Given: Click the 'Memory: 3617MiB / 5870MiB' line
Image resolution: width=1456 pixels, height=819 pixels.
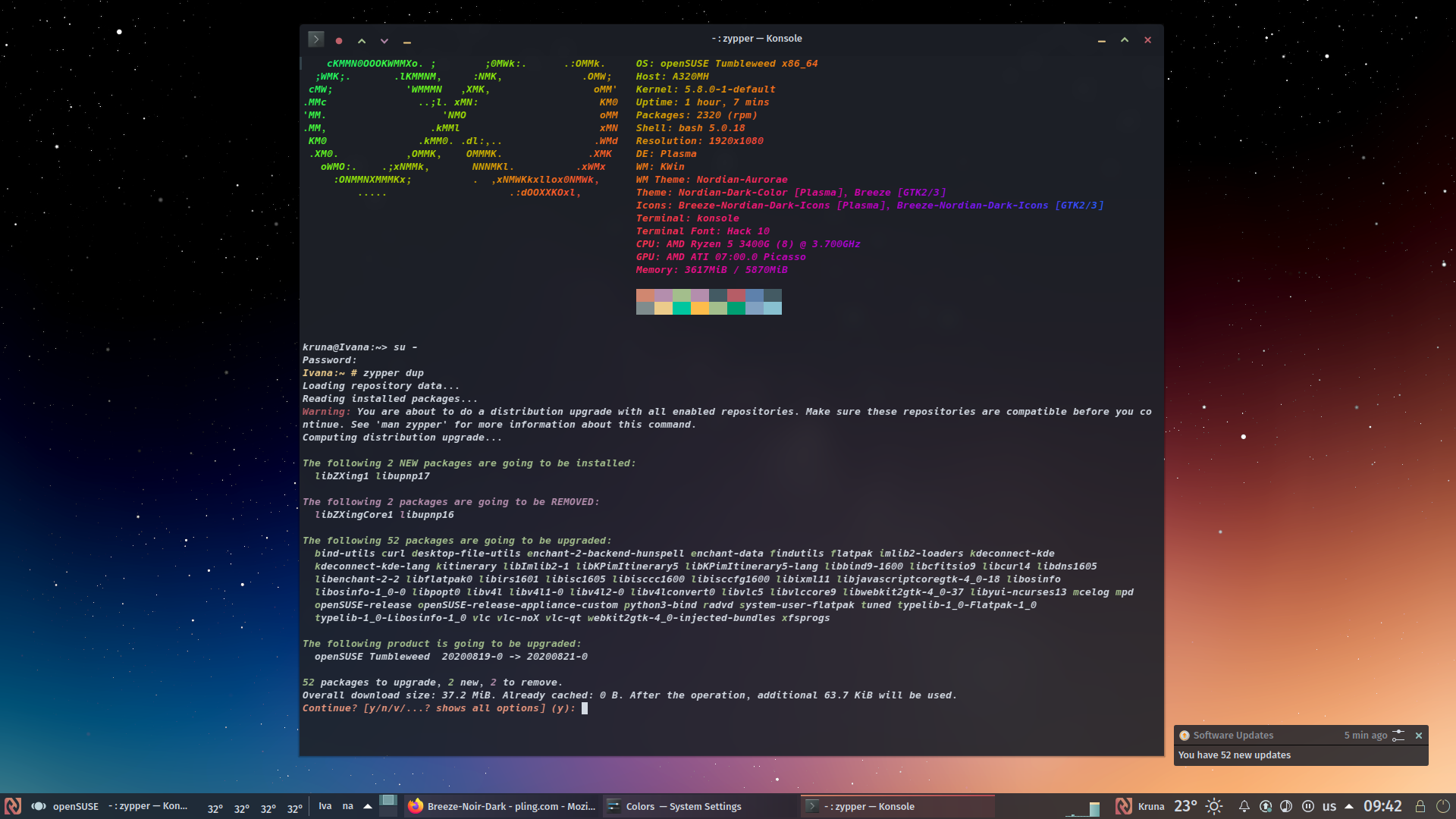Looking at the screenshot, I should click(711, 270).
